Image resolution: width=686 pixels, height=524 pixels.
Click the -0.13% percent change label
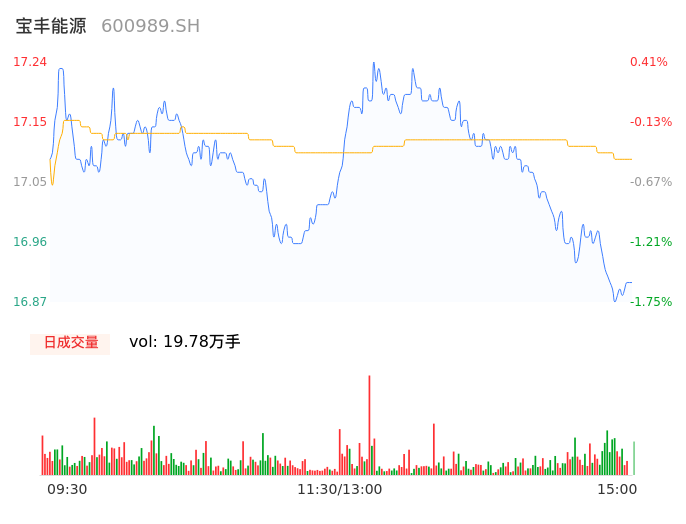[650, 122]
